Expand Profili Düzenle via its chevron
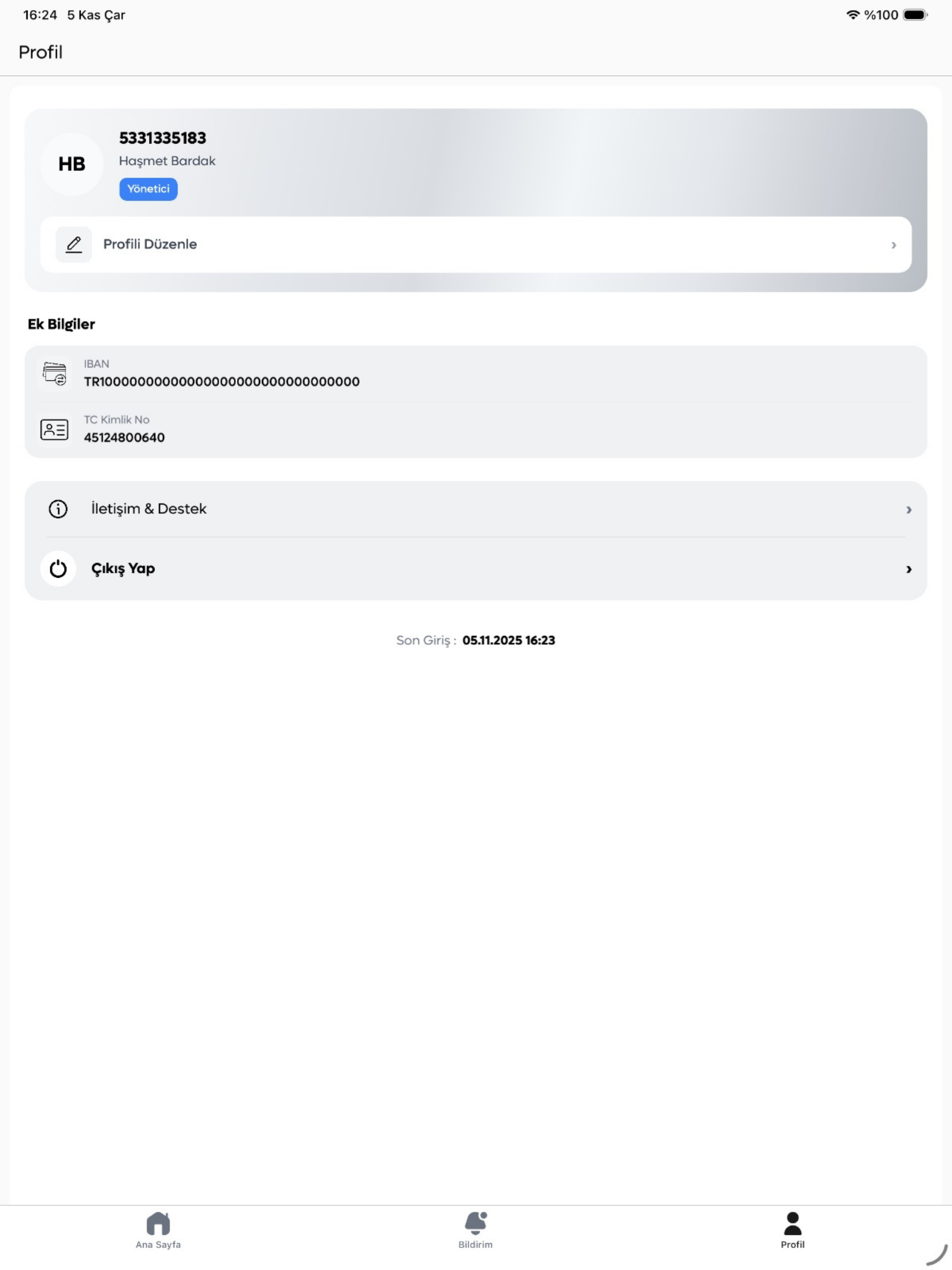Viewport: 952px width, 1270px height. point(893,245)
